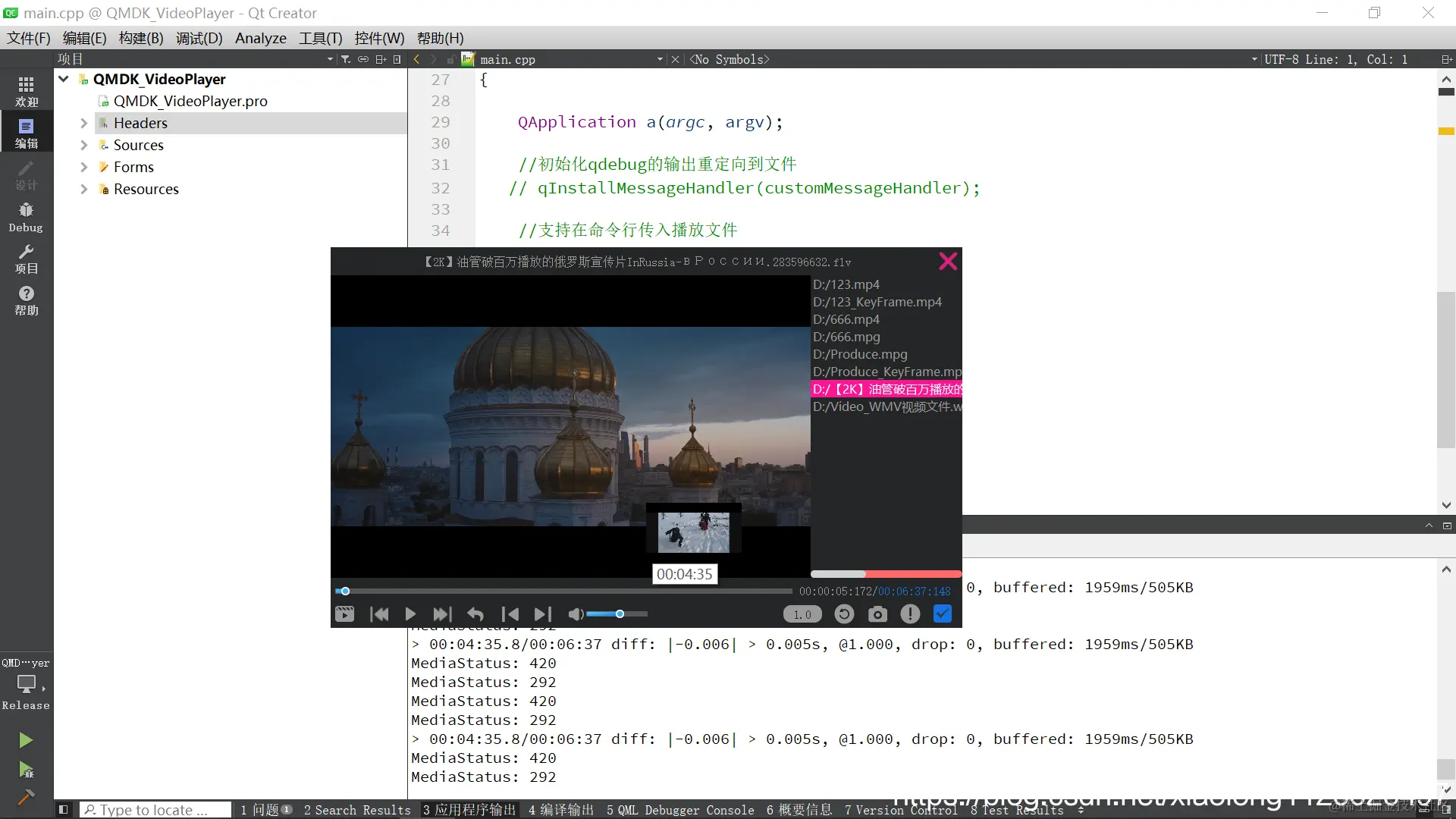Expand the Headers folder in project tree
The image size is (1456, 819).
pos(84,123)
